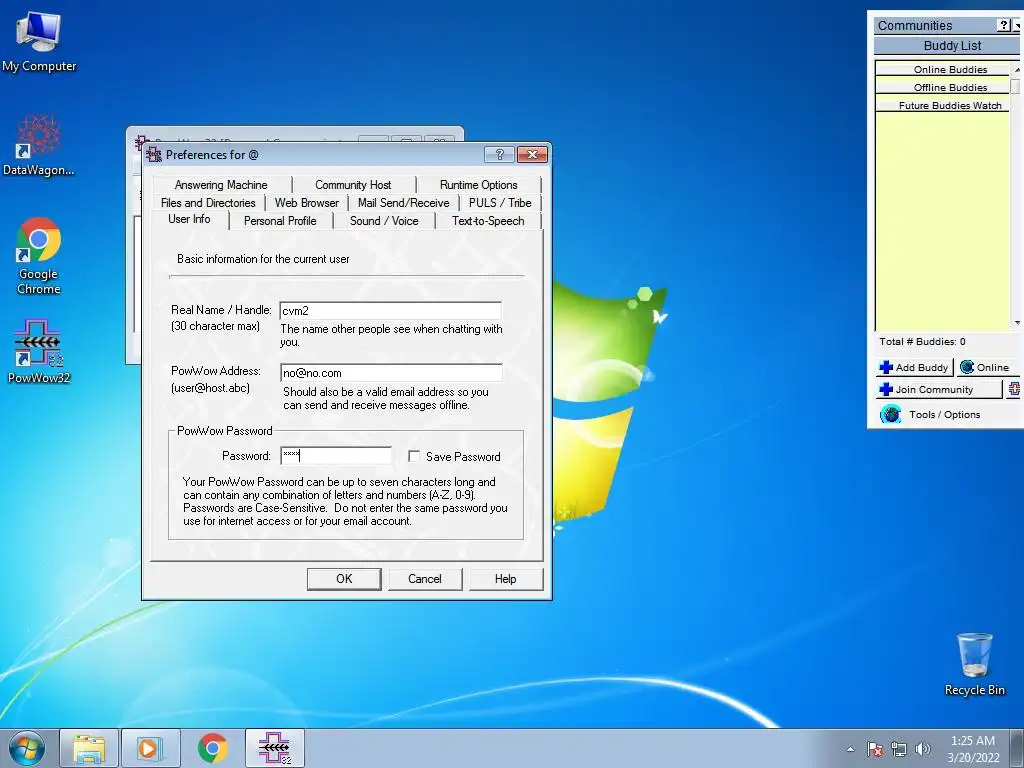Select the Text-to-Speech tab
The image size is (1024, 768).
click(x=488, y=221)
